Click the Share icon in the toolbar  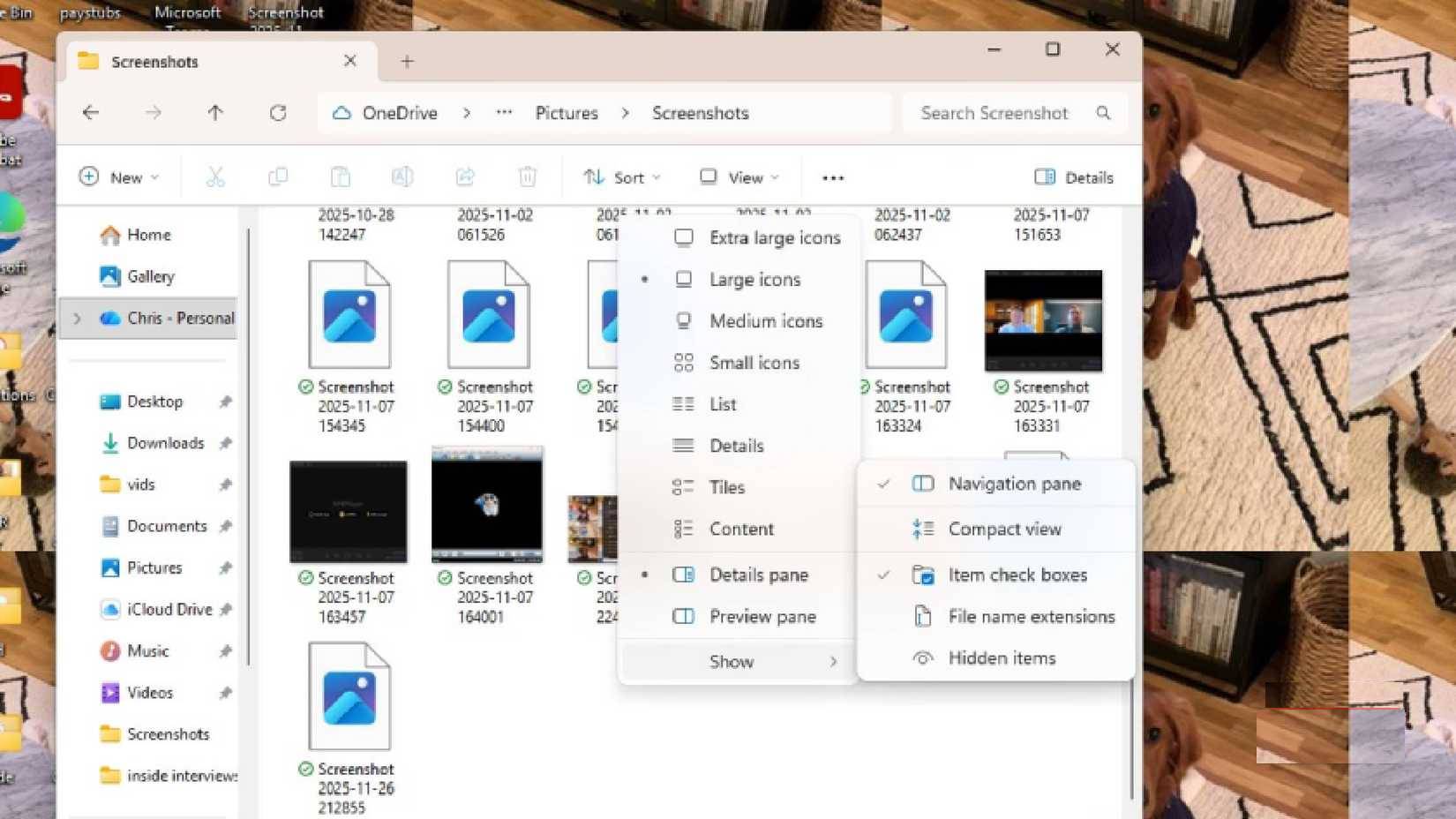[x=465, y=177]
